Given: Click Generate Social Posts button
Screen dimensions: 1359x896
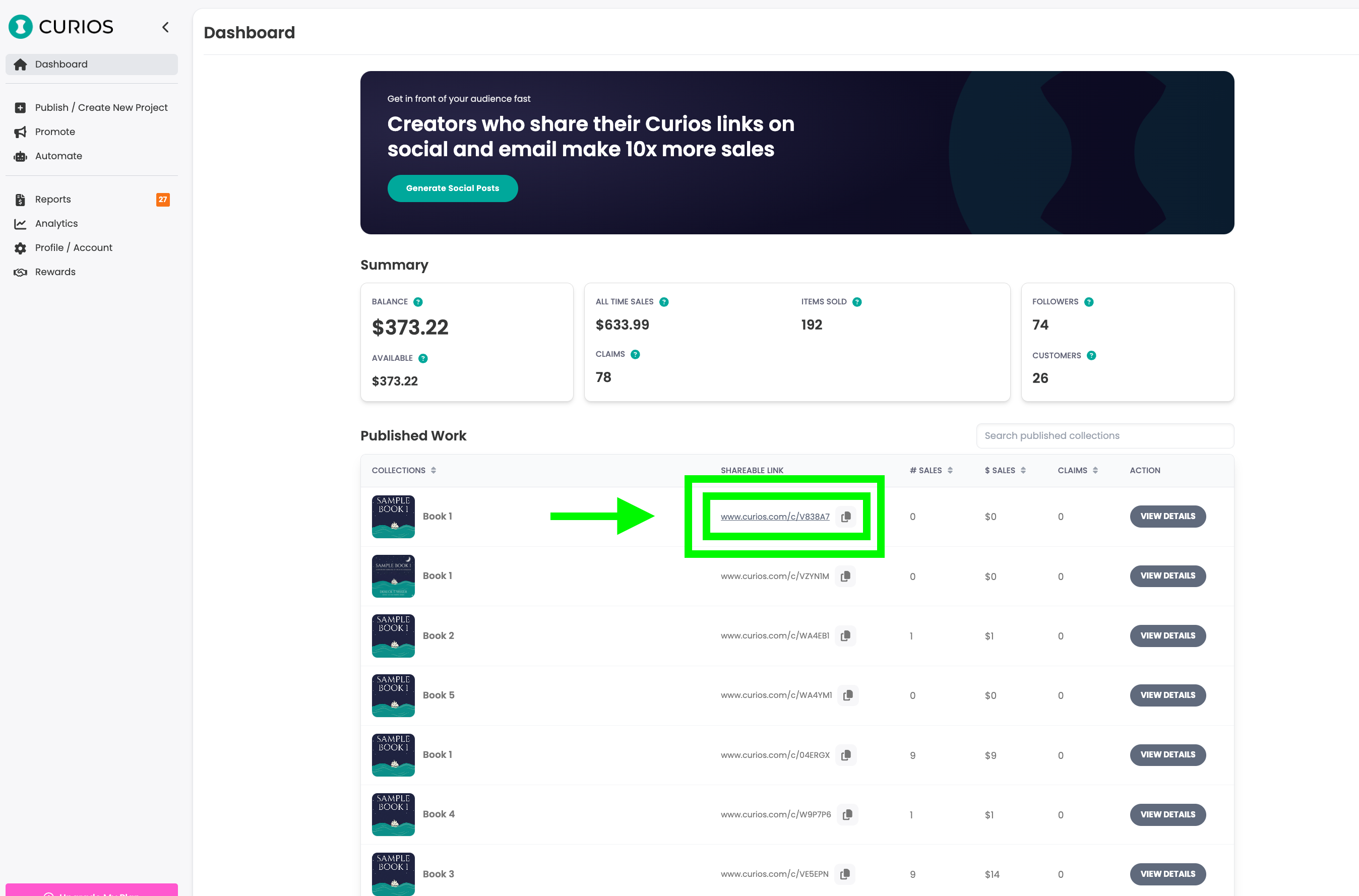Looking at the screenshot, I should [453, 188].
